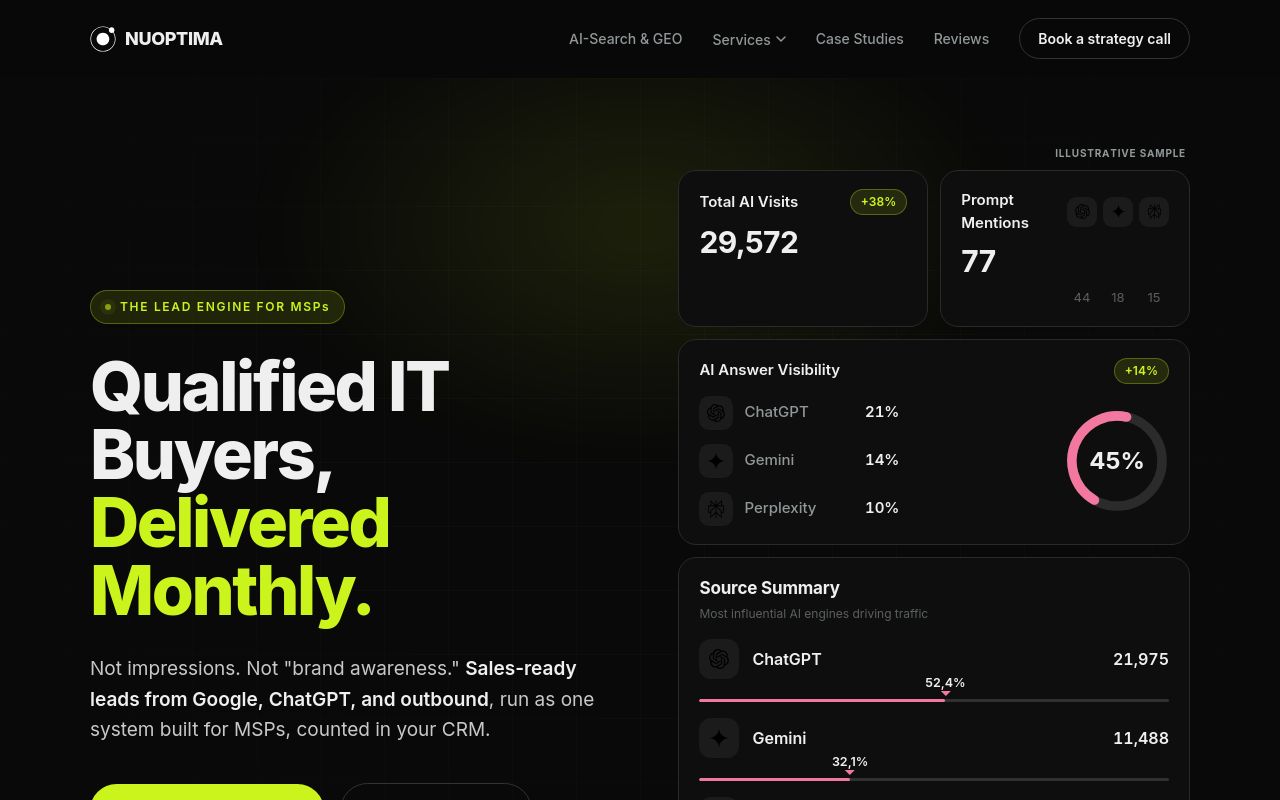Screen dimensions: 1280x800
Task: Click the 77 Prompt Mentions value
Action: (x=978, y=261)
